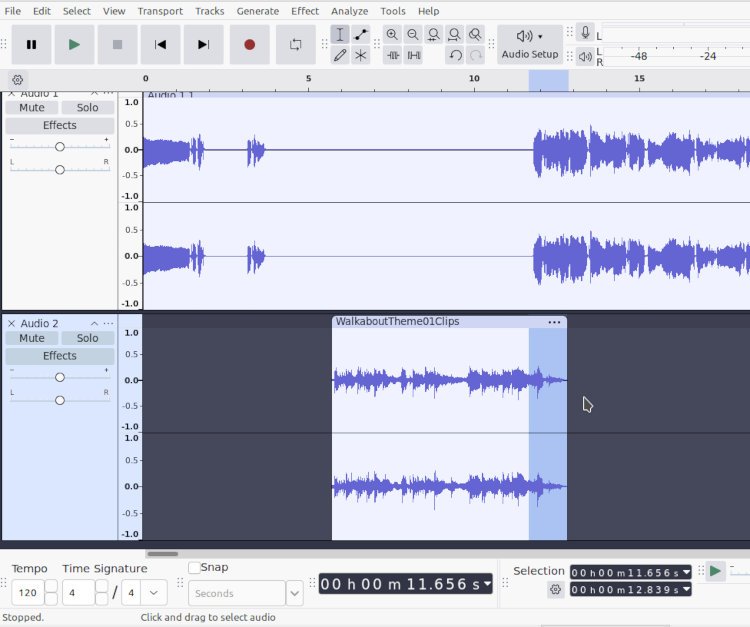Start playback with the Play button

point(74,44)
